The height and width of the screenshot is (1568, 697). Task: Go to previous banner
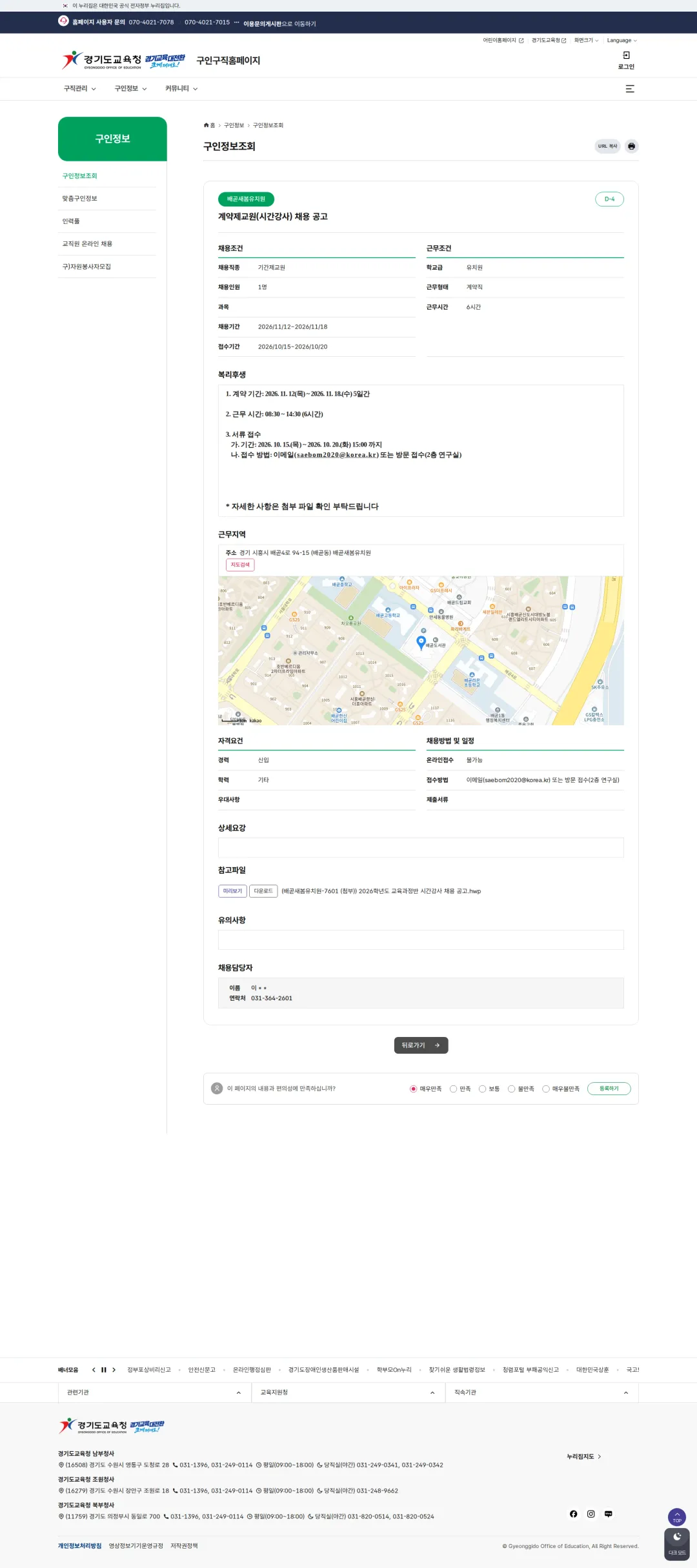point(94,1370)
